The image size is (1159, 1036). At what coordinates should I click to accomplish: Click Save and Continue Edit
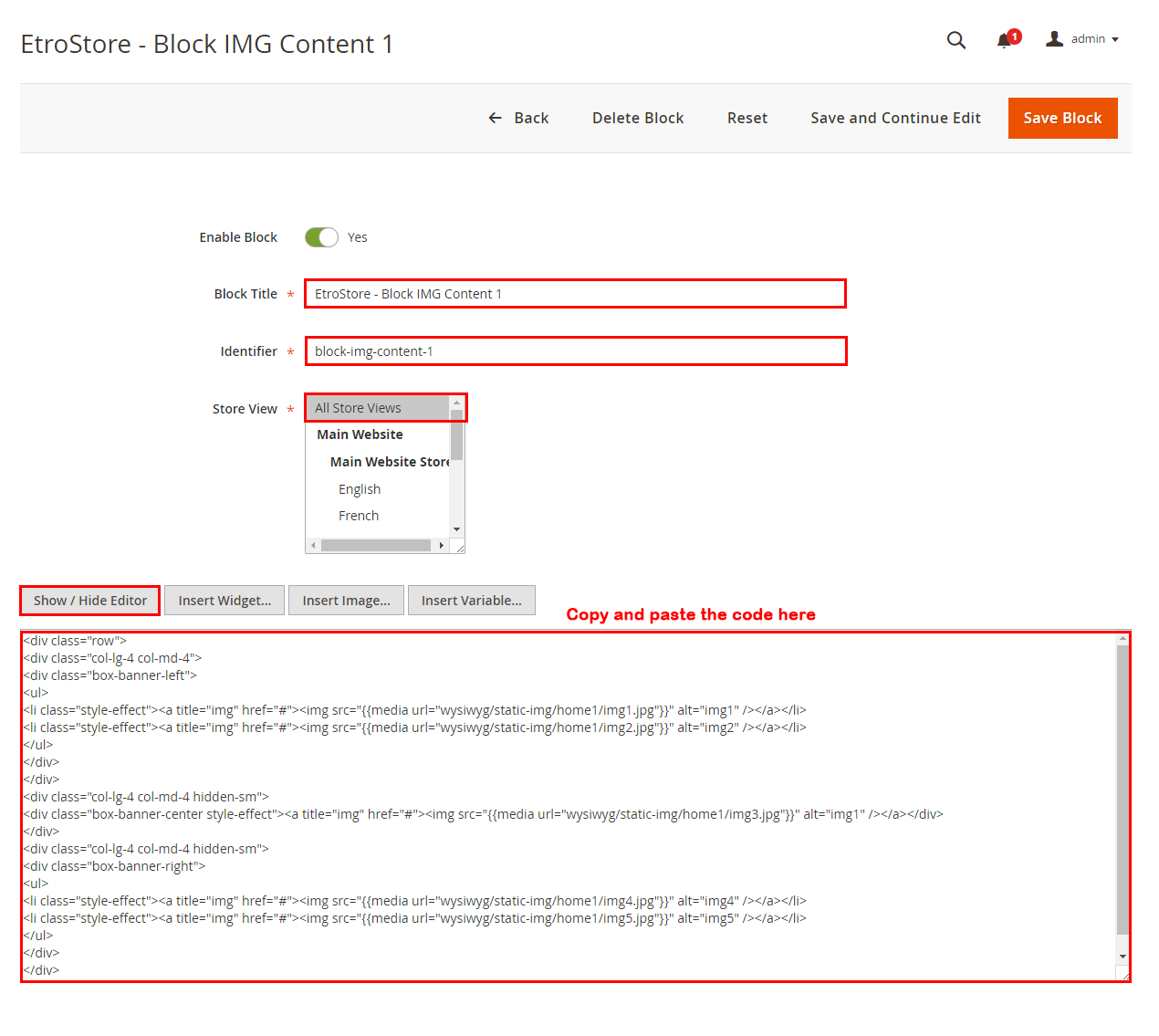click(x=895, y=118)
